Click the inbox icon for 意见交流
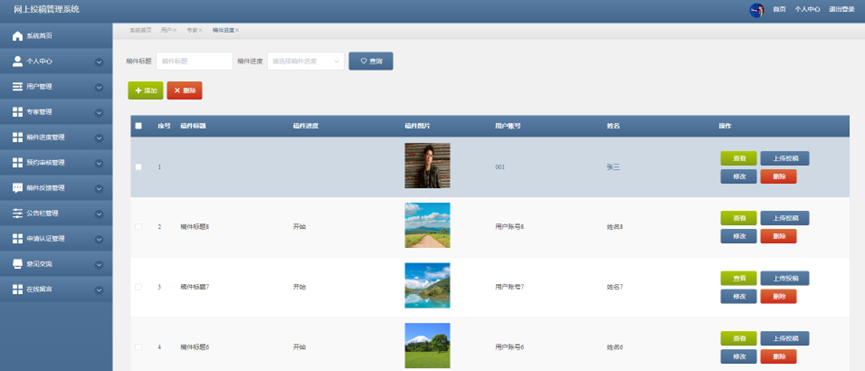Screen dimensions: 865x371 click(18, 264)
